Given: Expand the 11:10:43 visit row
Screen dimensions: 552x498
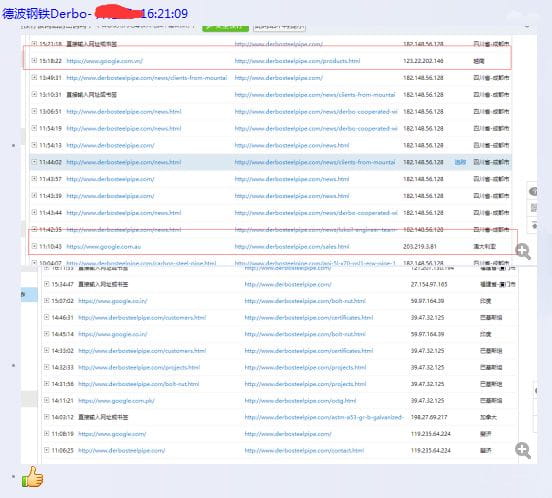Looking at the screenshot, I should (x=34, y=246).
